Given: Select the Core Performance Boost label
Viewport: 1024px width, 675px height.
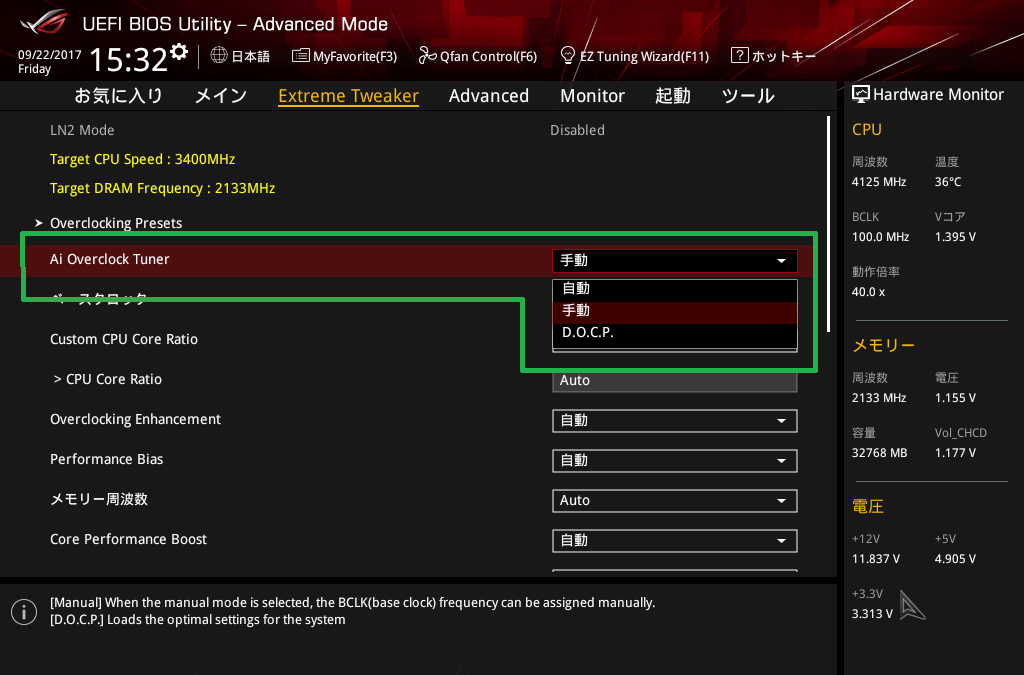Looking at the screenshot, I should click(129, 539).
